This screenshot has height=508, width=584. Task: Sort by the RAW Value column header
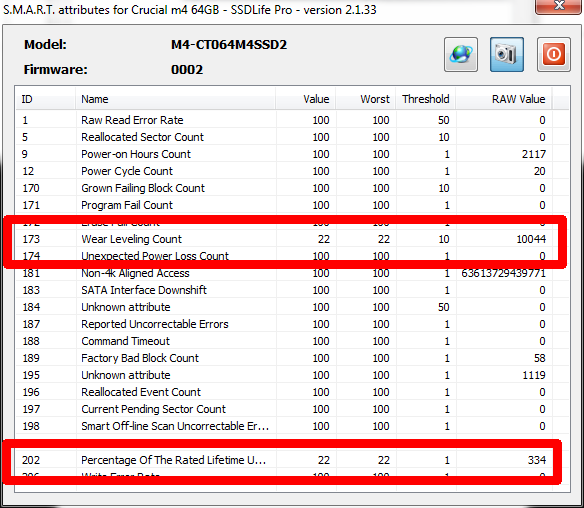504,99
